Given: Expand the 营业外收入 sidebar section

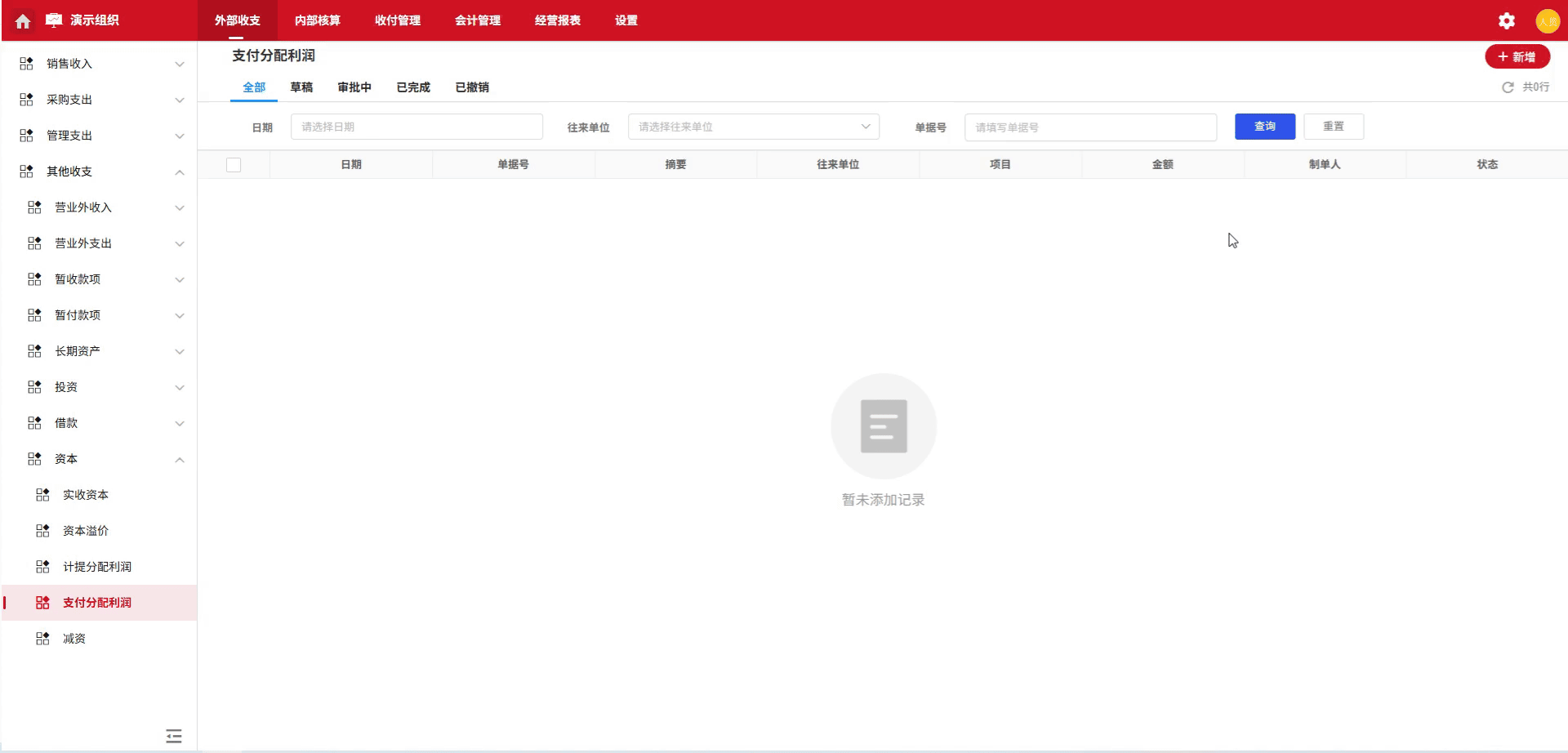Looking at the screenshot, I should click(x=179, y=207).
